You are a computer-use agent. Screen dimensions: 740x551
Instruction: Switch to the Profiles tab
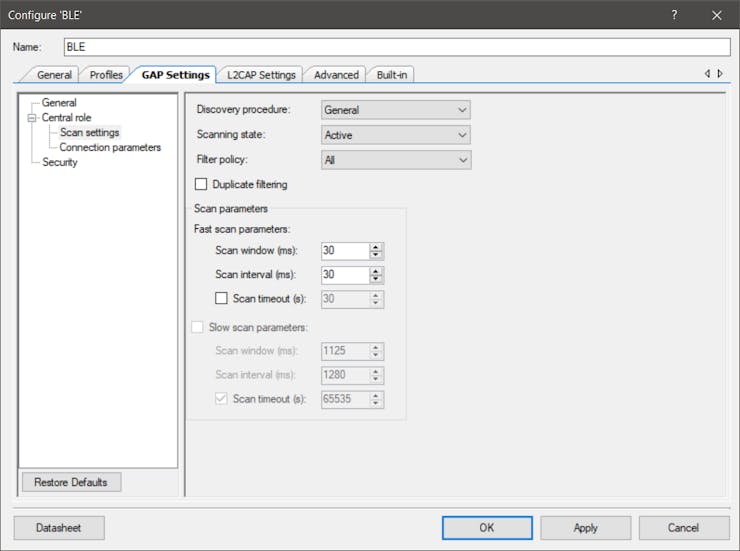[x=106, y=75]
